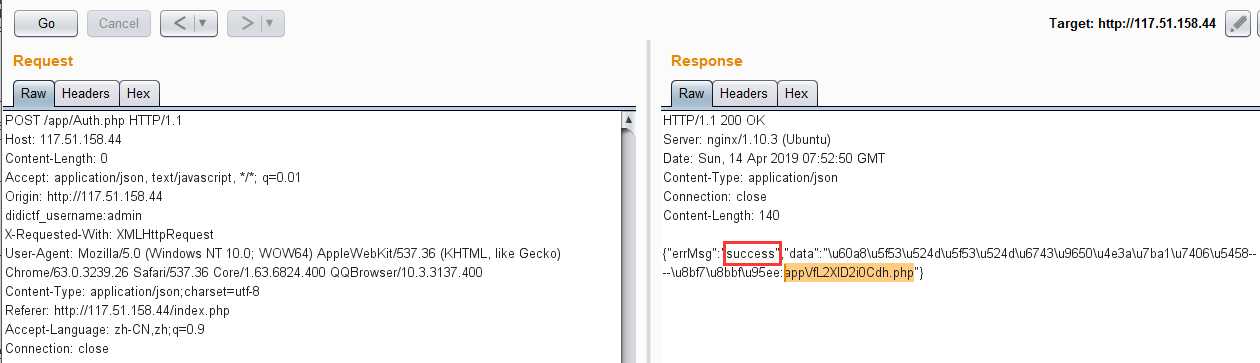Click the 'Server: nginx/1.10.3 (Ubuntu)' header
The image size is (1260, 363).
point(747,139)
